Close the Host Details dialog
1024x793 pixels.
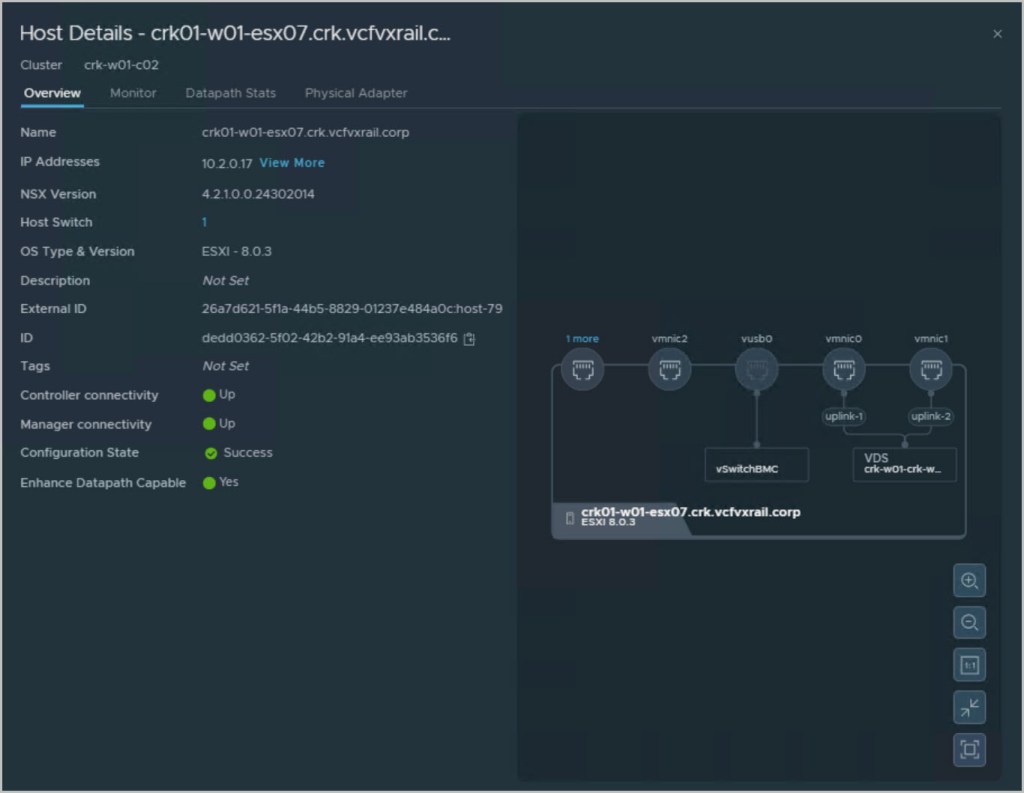click(x=997, y=34)
